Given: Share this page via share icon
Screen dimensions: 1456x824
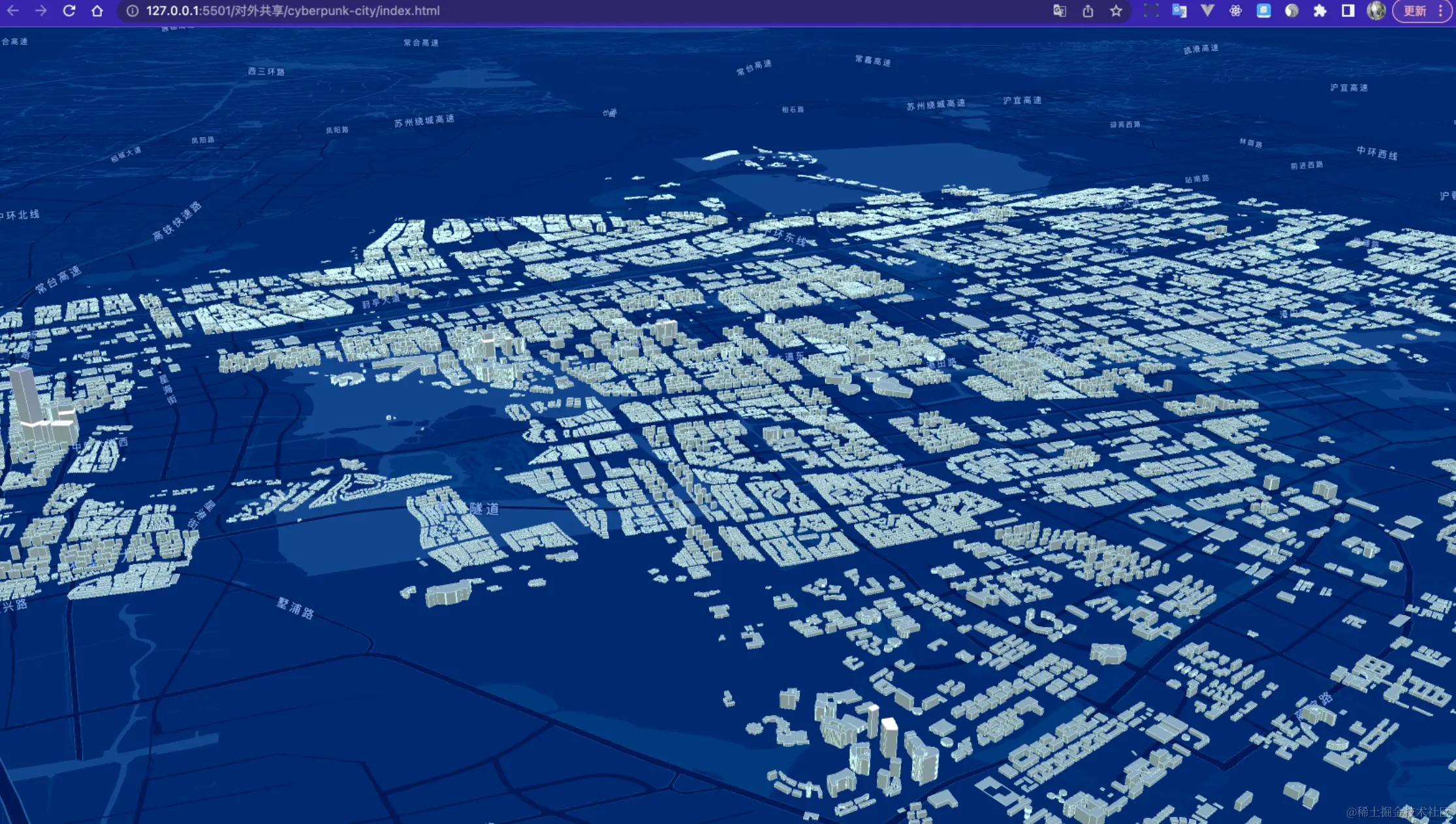Looking at the screenshot, I should (x=1088, y=10).
